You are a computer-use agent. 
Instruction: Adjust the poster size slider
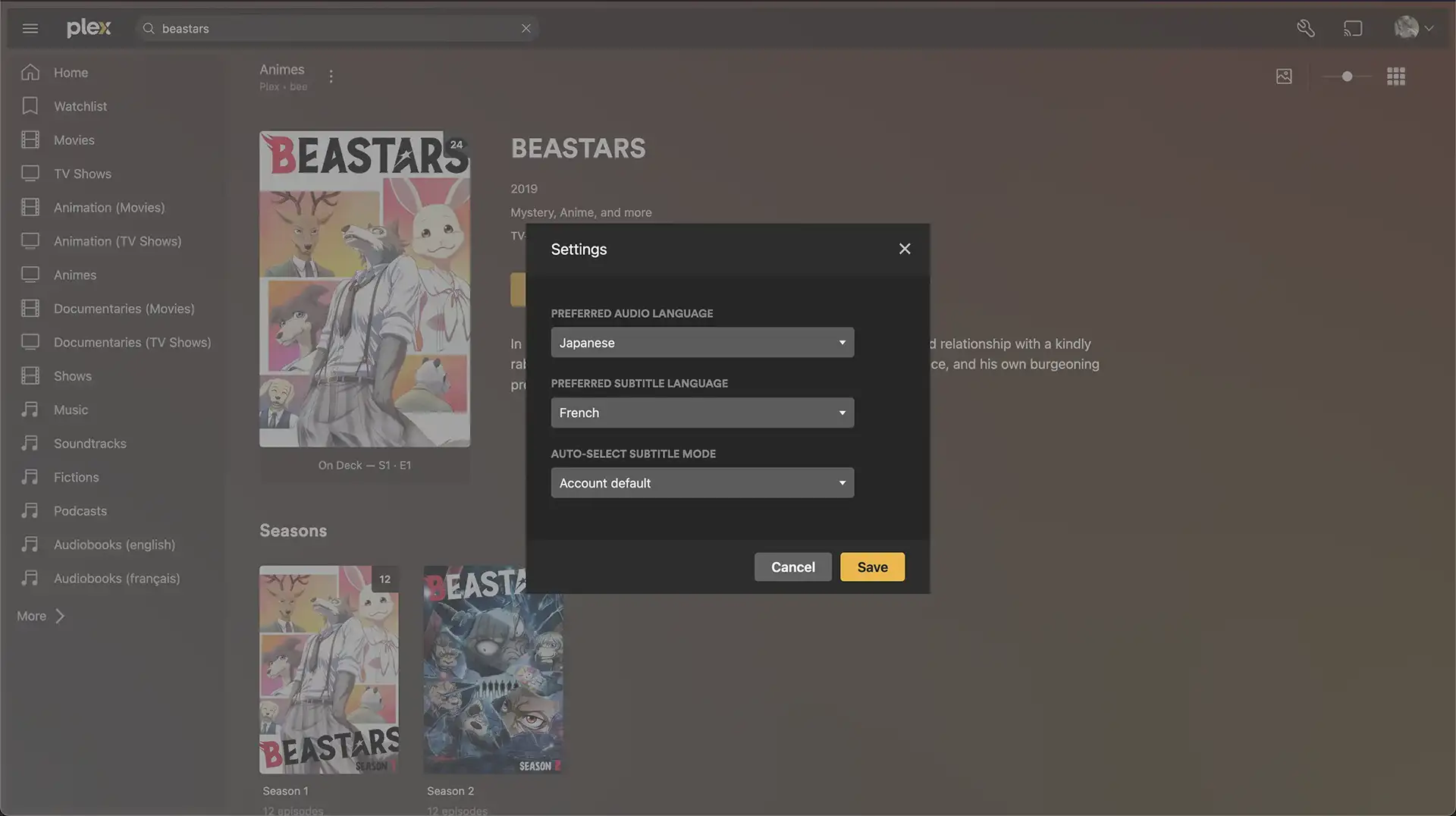[x=1347, y=76]
